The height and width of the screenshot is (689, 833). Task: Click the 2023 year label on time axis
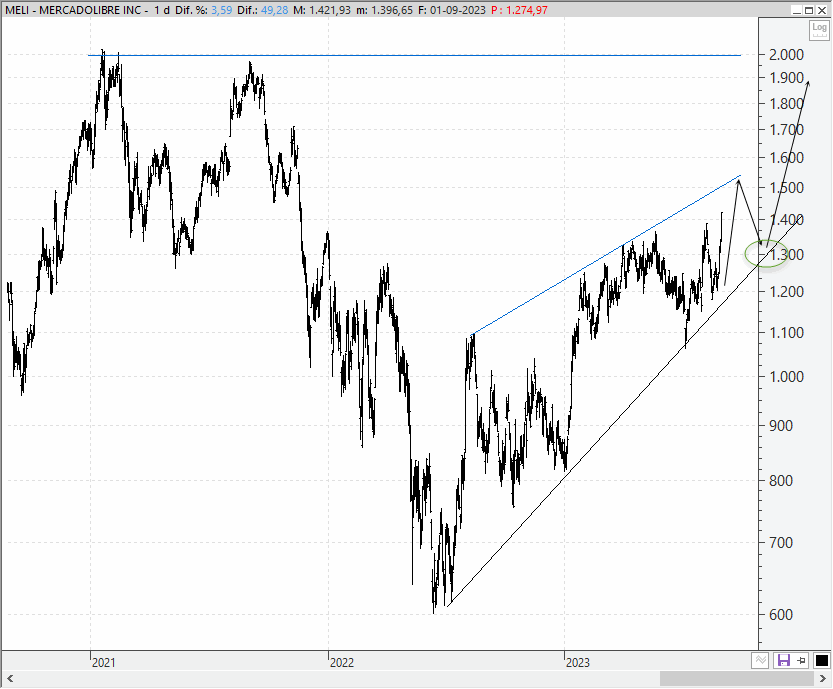[x=577, y=662]
